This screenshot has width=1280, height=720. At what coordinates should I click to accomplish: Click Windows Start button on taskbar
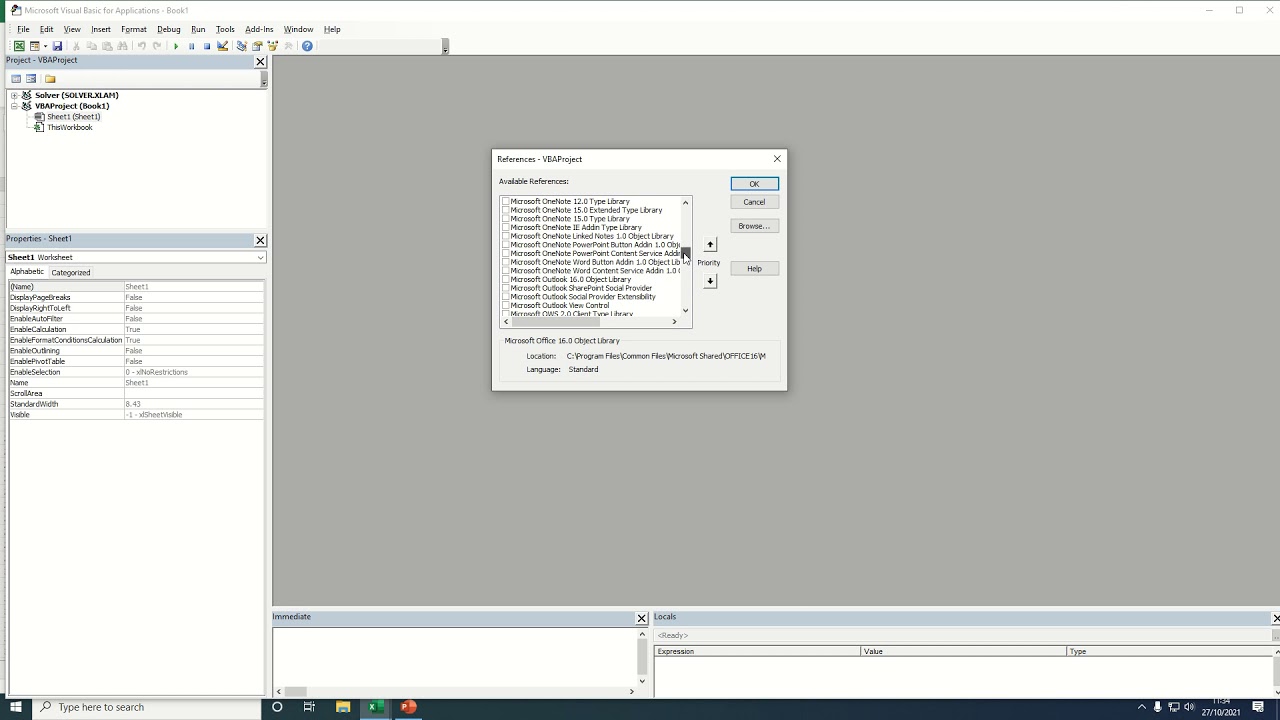(15, 707)
